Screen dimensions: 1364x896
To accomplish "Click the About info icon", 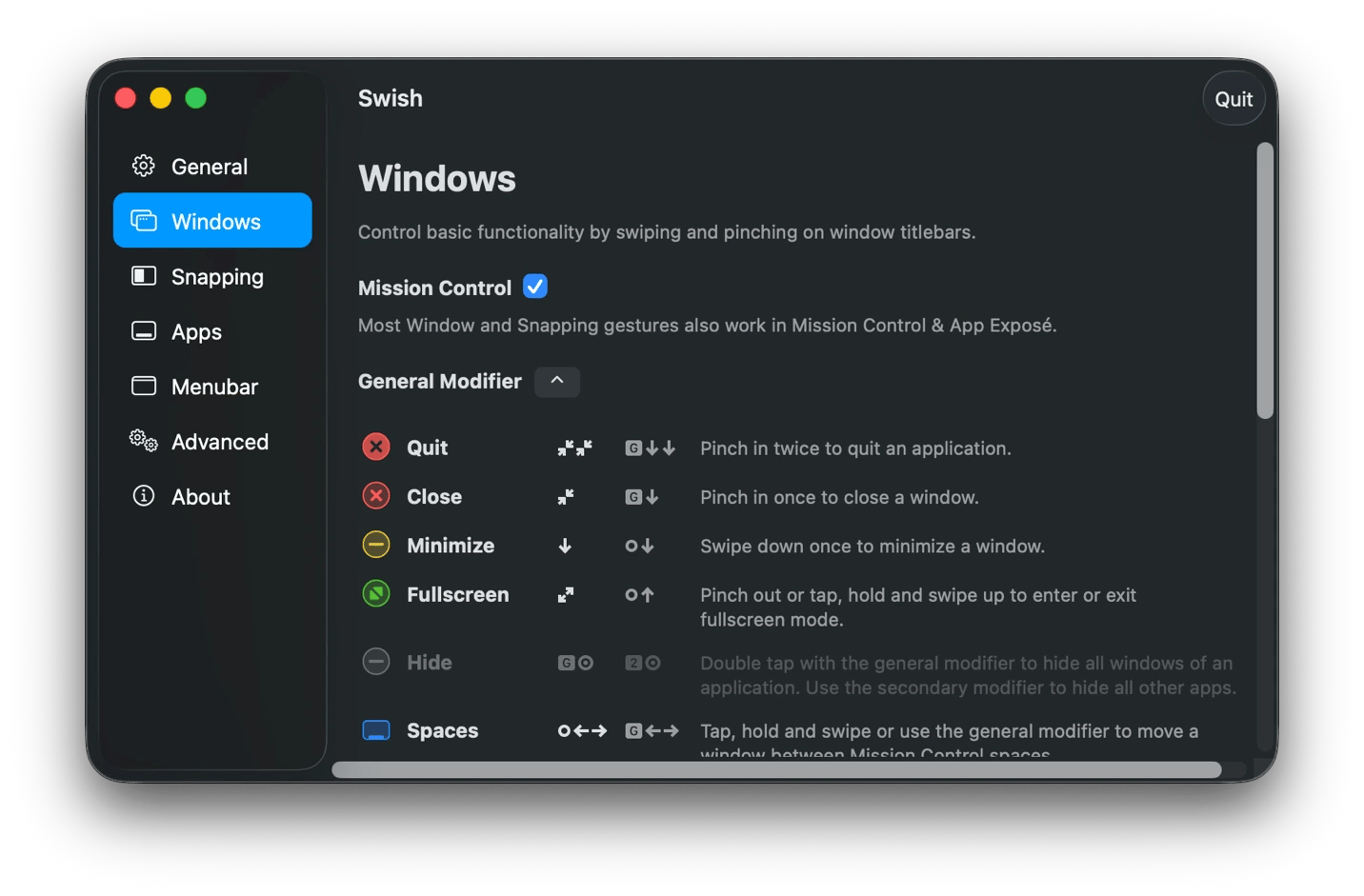I will [x=144, y=496].
